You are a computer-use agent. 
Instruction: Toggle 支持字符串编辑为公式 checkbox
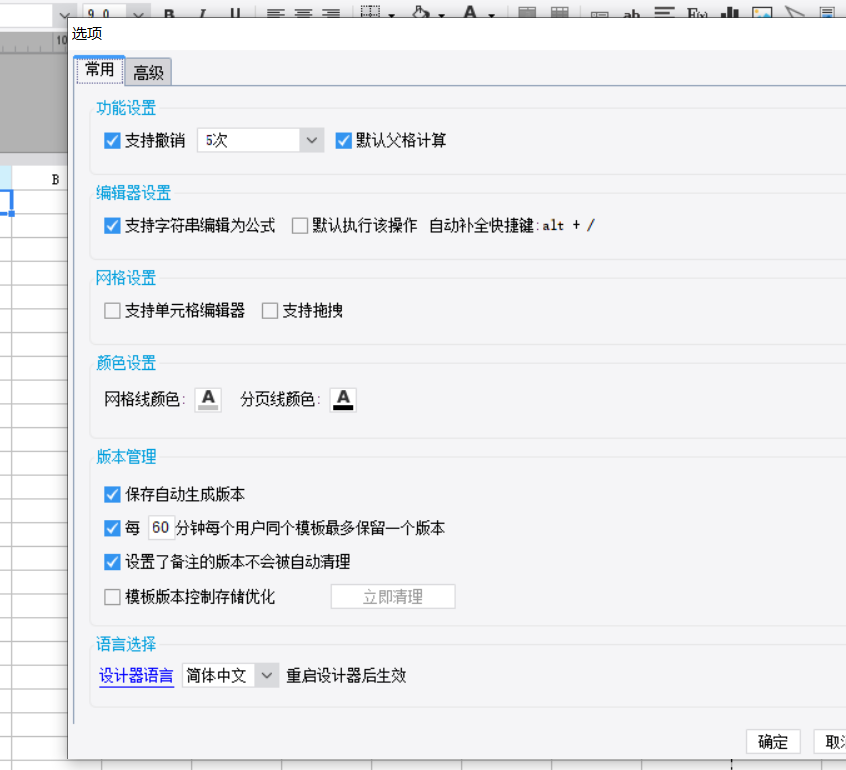tap(112, 226)
